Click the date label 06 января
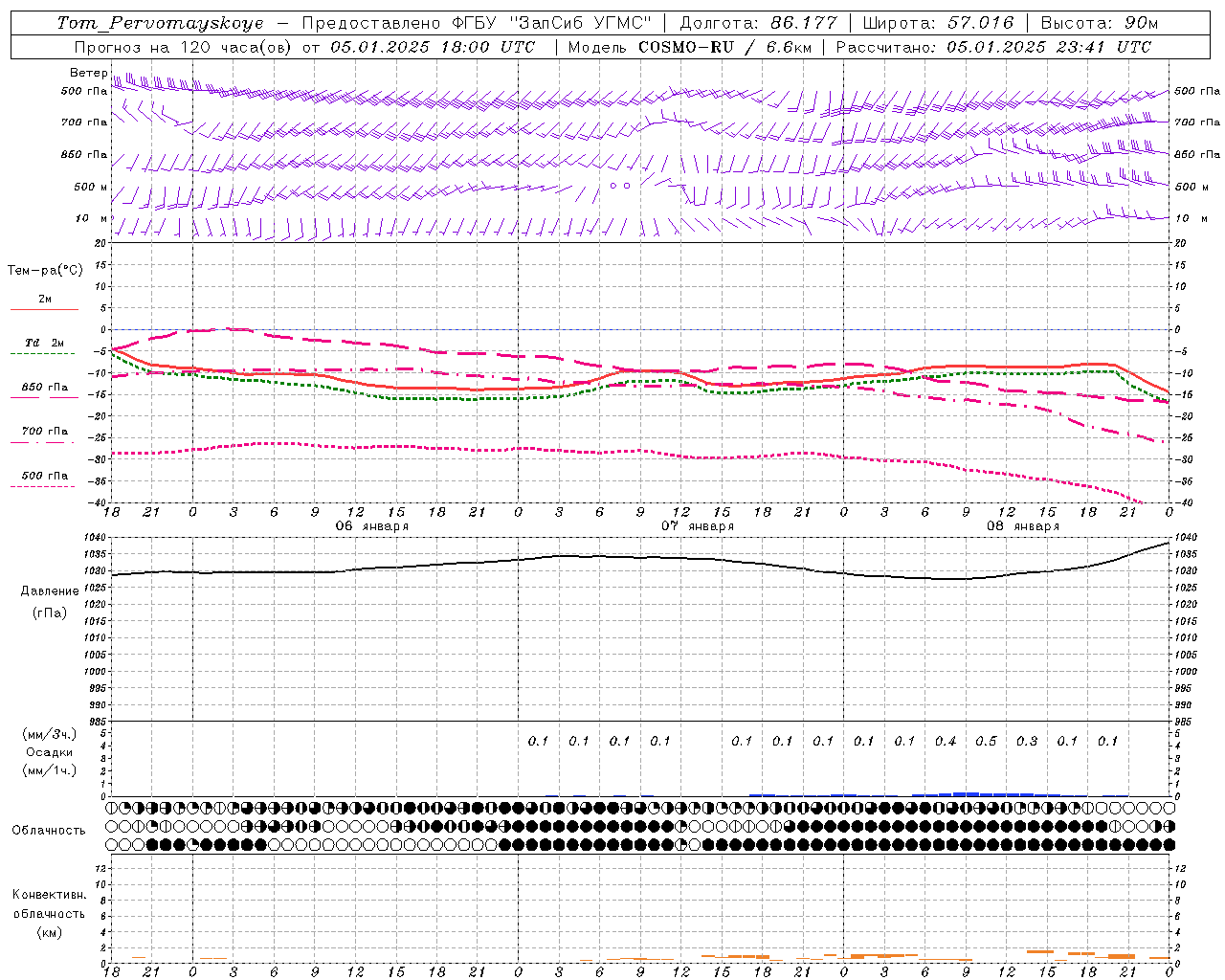Screen dimensions: 1225x980 pos(372,526)
